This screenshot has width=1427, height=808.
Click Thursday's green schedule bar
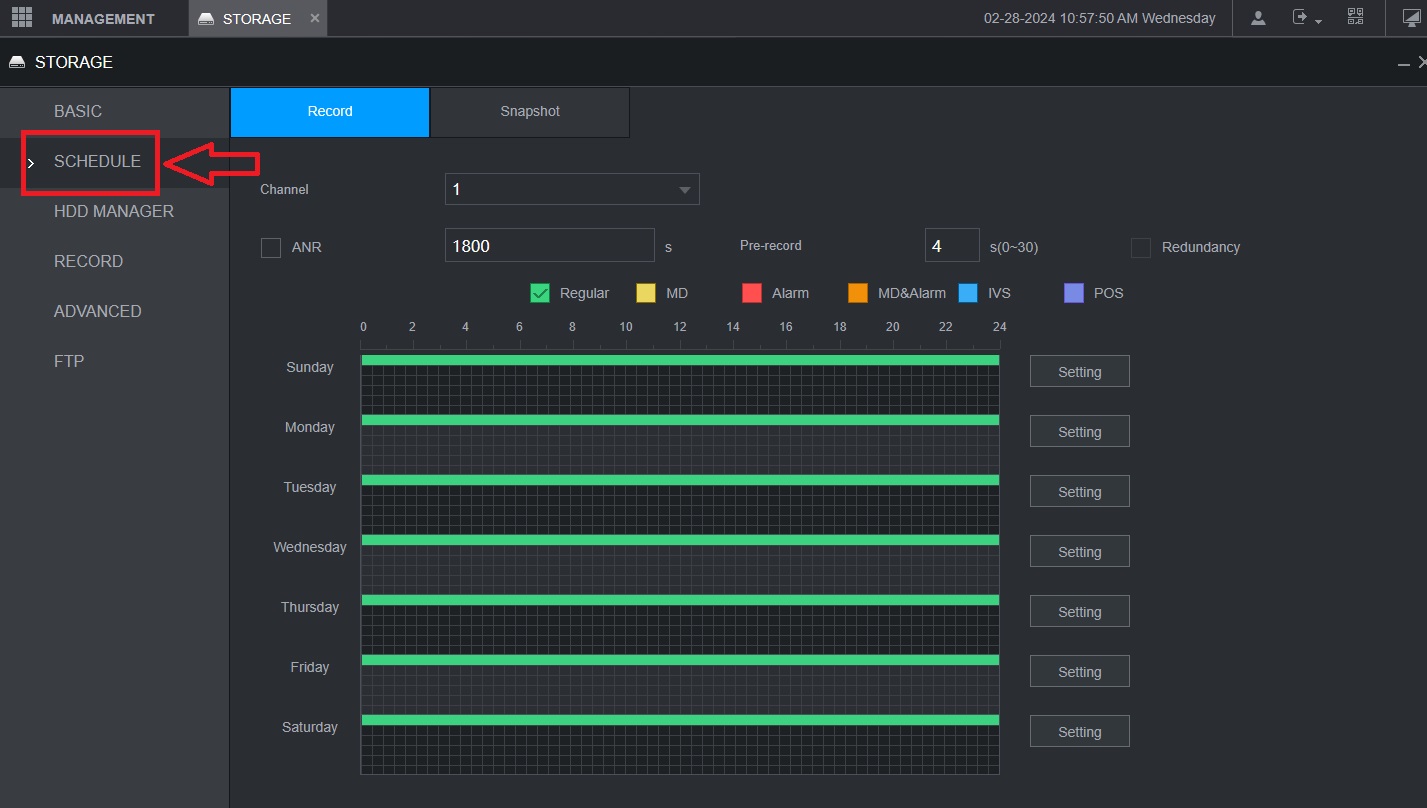click(680, 600)
